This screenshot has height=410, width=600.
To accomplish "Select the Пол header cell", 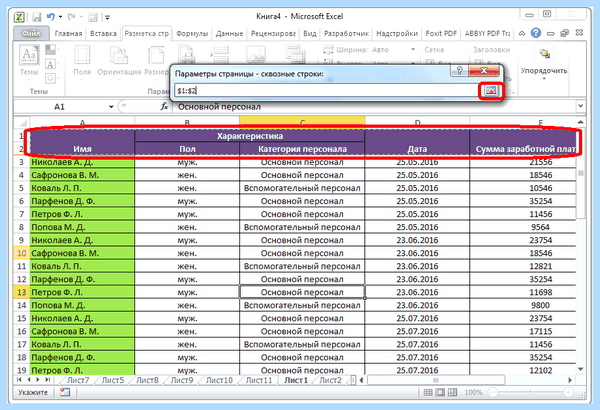I will tap(187, 149).
